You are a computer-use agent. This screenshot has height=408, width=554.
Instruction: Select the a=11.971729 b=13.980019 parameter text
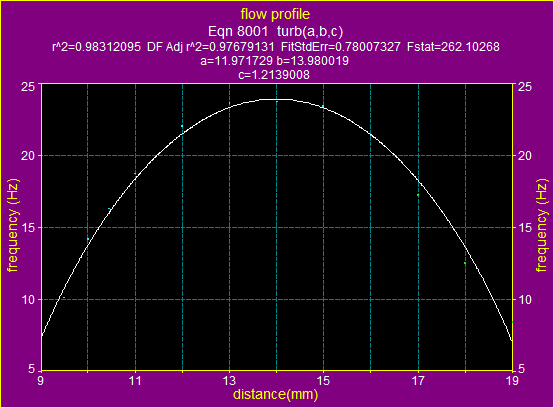coord(275,61)
